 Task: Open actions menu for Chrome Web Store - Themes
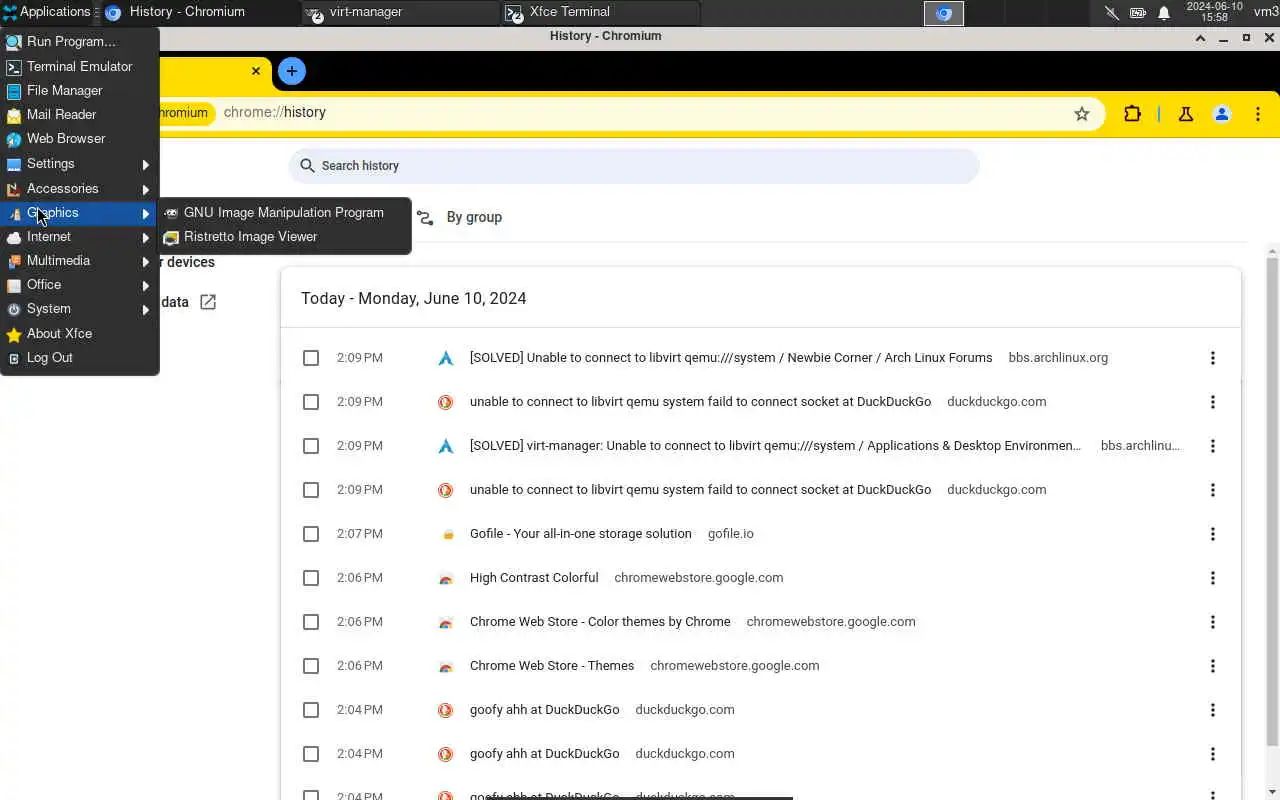[x=1213, y=666]
